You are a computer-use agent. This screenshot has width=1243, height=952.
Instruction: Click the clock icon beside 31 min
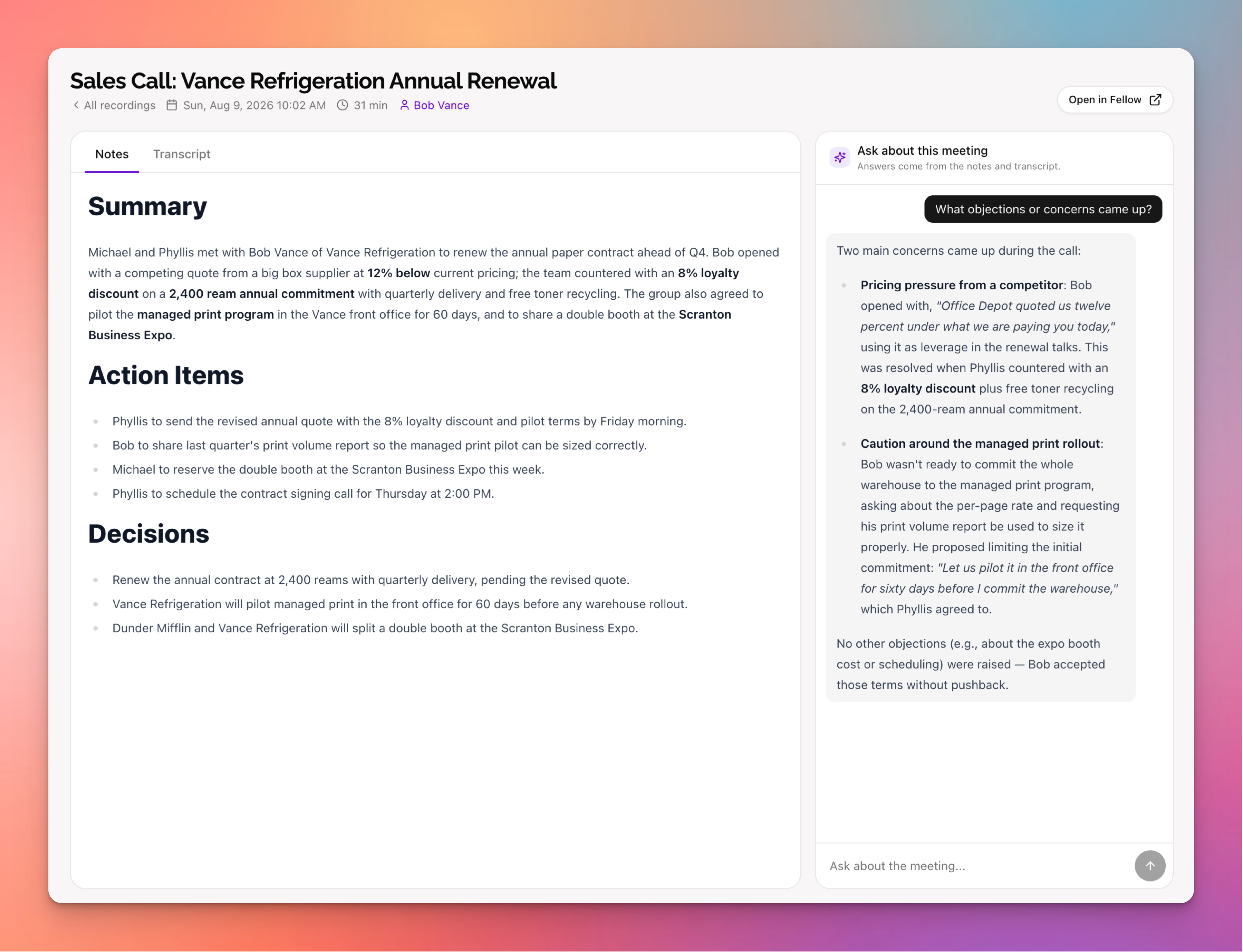(x=343, y=105)
